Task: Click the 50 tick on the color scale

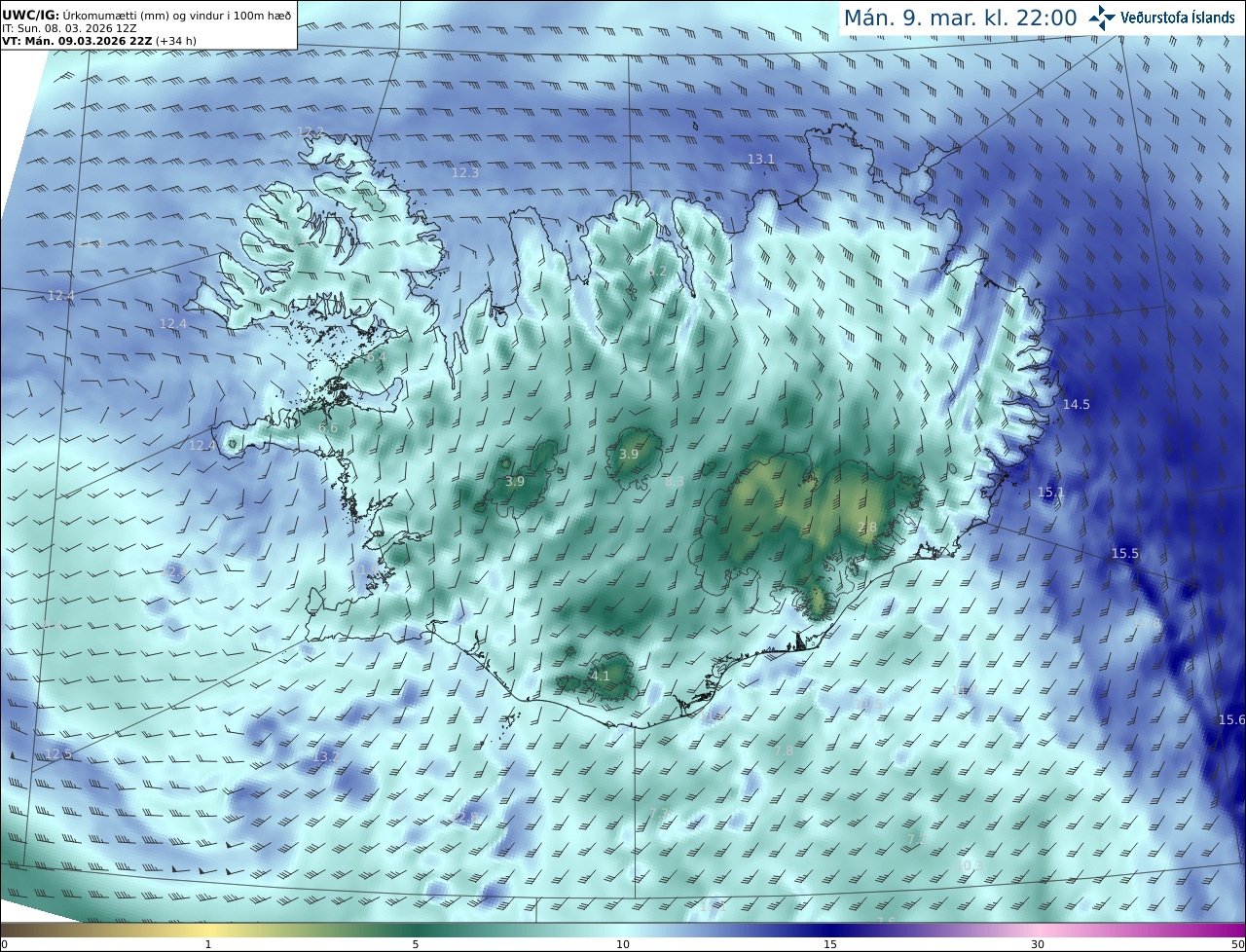Action: tap(1237, 944)
